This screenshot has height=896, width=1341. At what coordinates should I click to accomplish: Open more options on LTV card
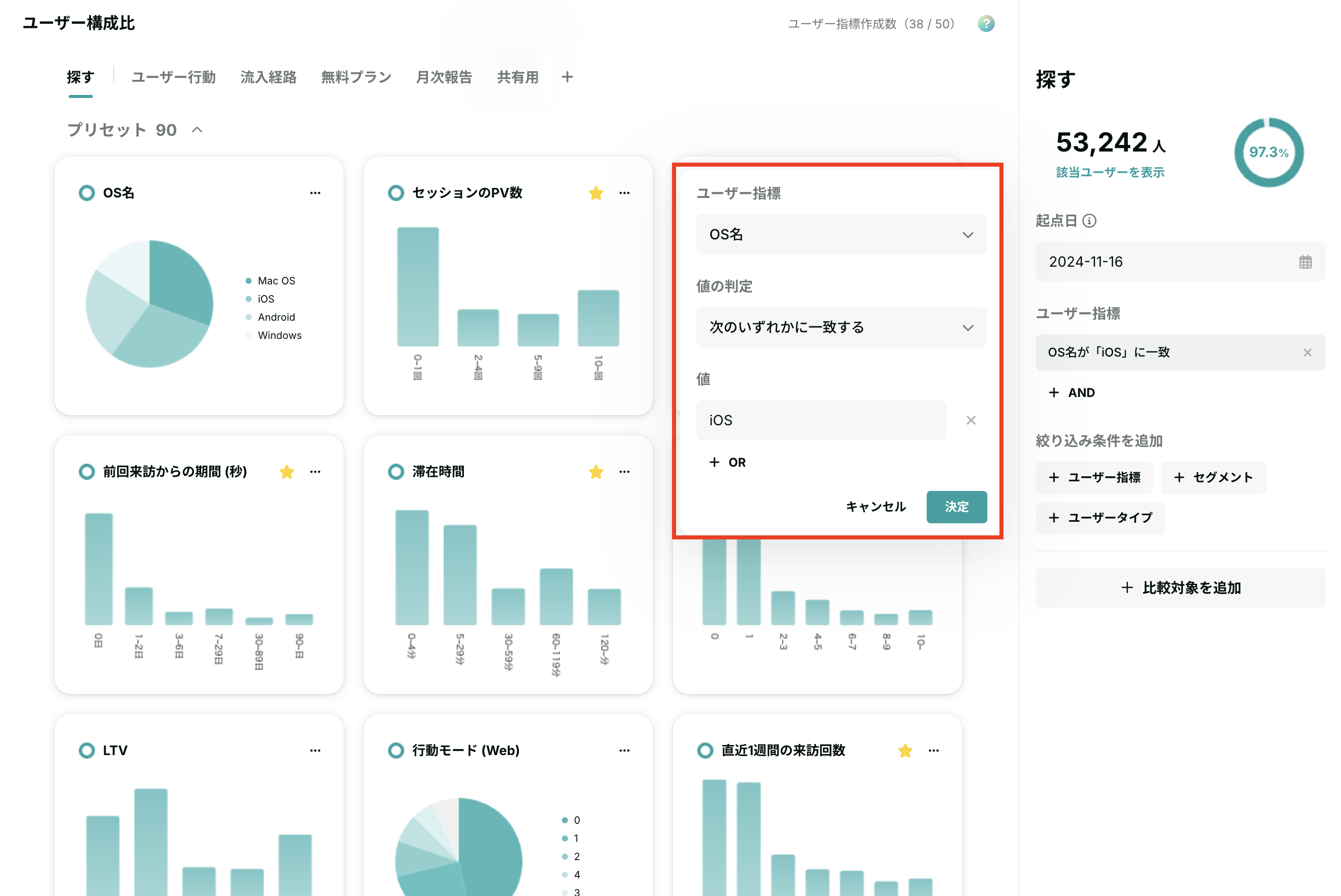[x=315, y=751]
